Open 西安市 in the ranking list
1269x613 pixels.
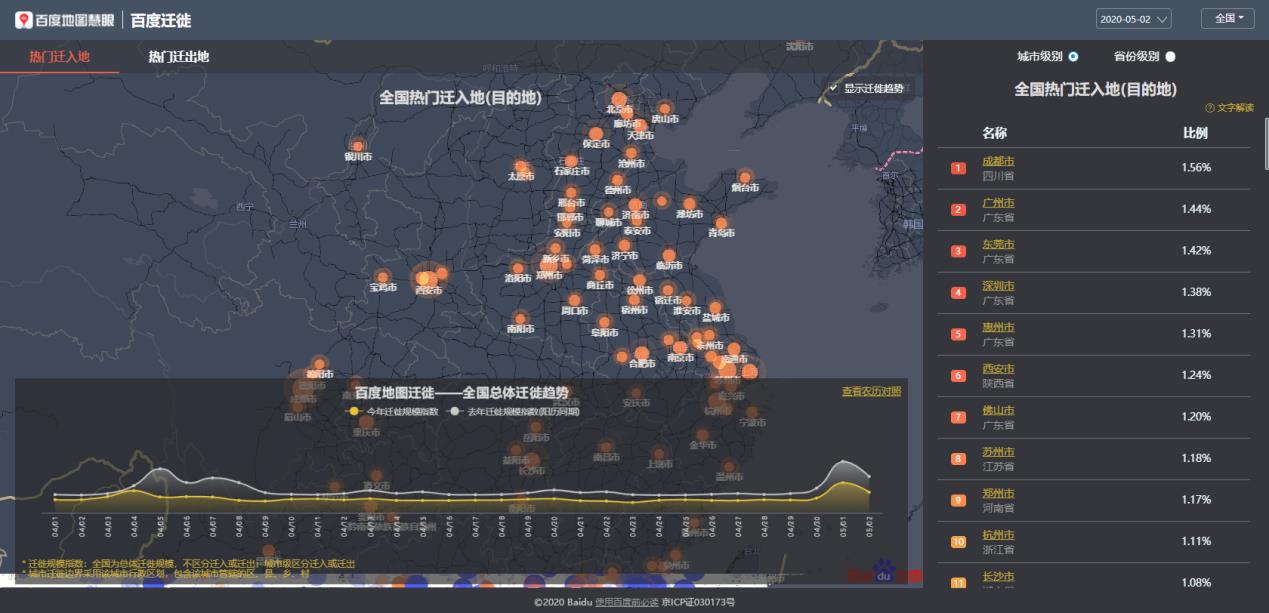(998, 369)
